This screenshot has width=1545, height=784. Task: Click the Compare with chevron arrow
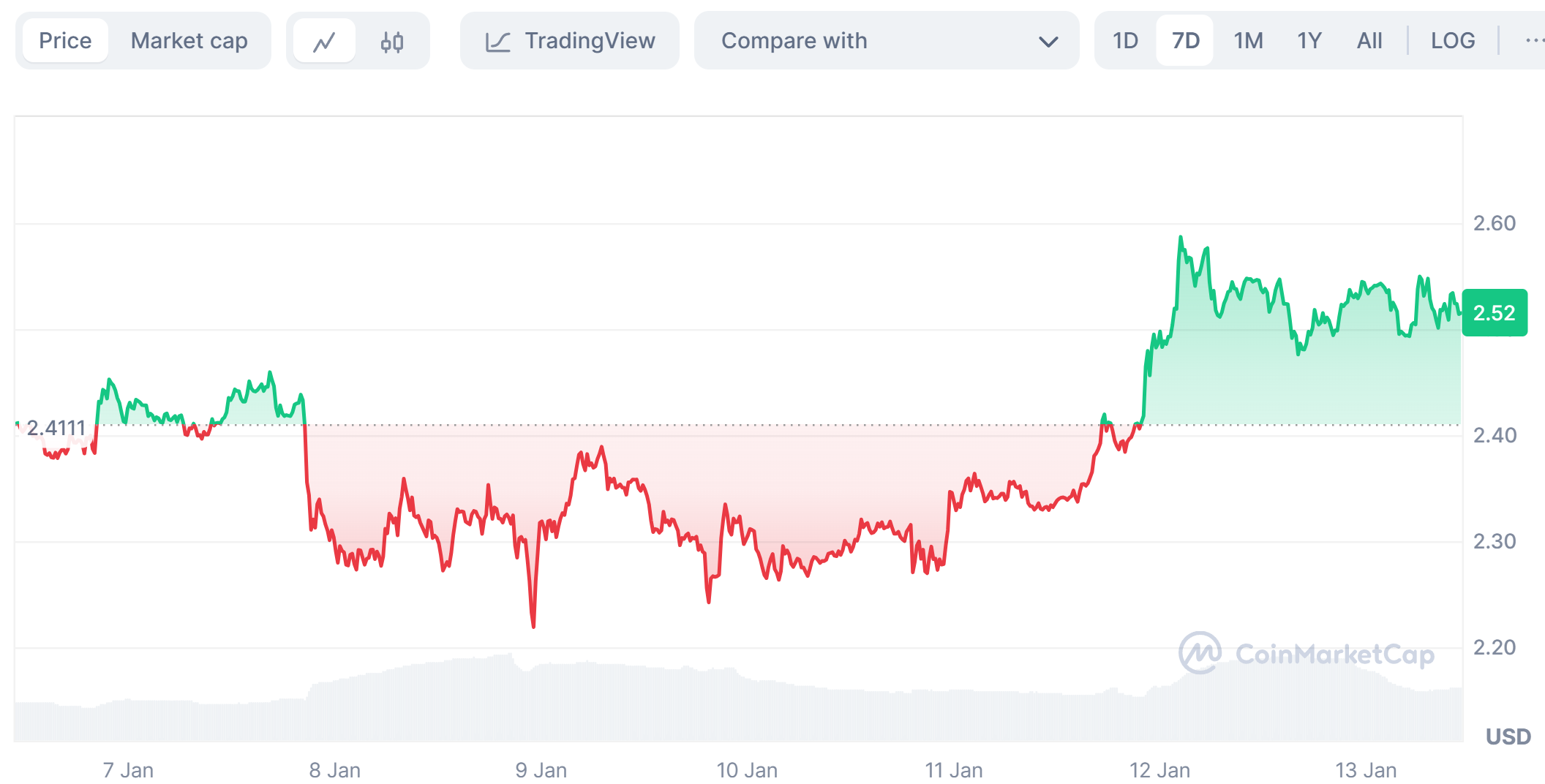click(1048, 42)
